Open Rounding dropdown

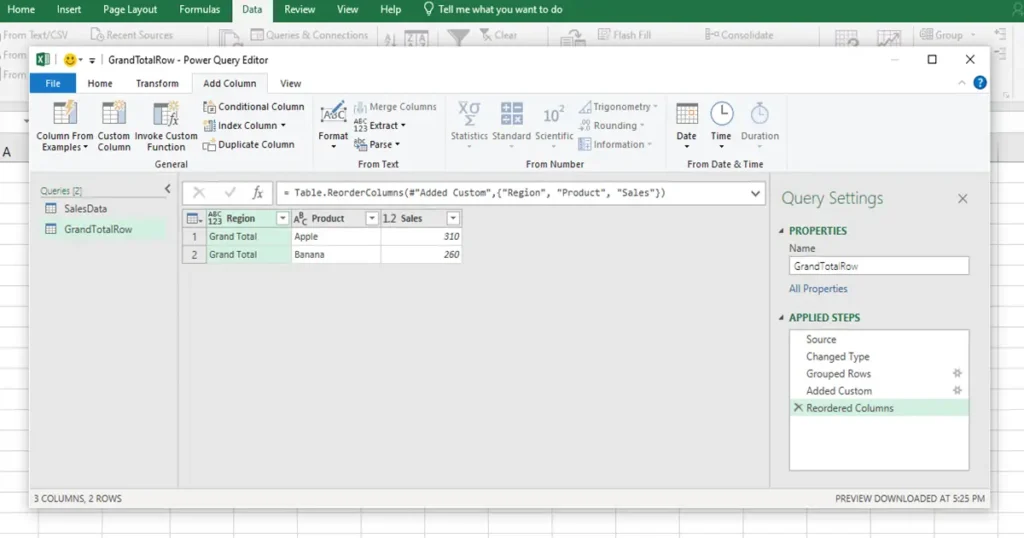612,125
